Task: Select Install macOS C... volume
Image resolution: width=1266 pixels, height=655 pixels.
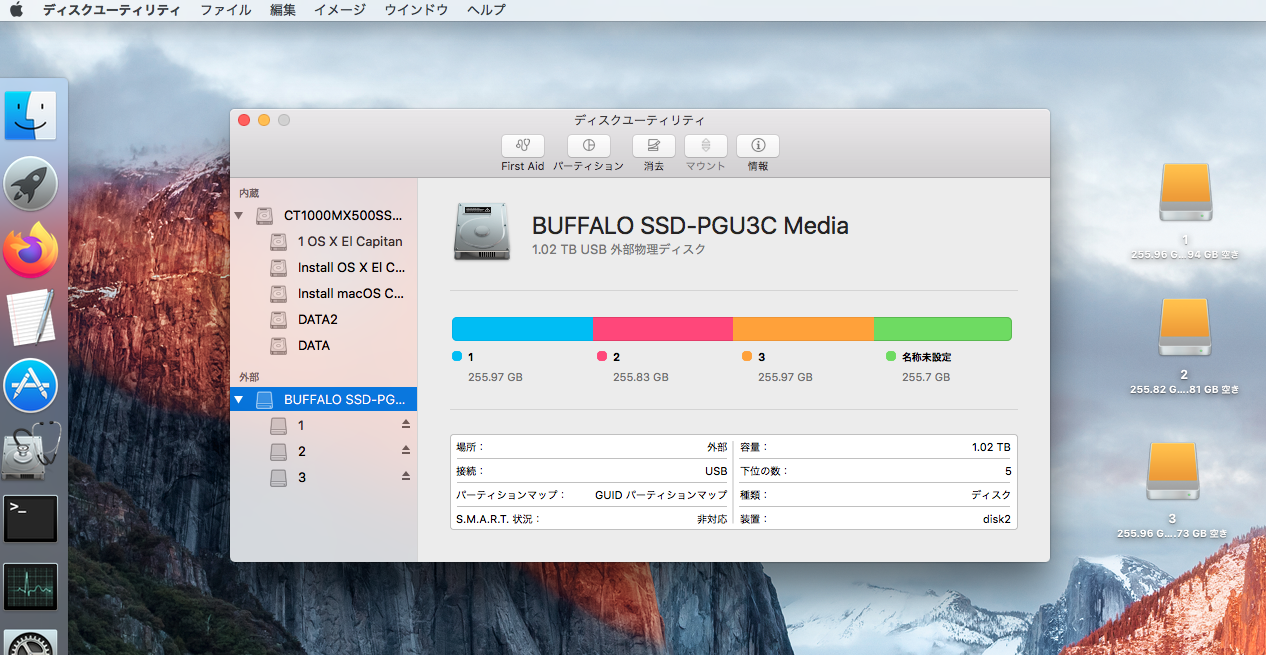Action: (324, 294)
